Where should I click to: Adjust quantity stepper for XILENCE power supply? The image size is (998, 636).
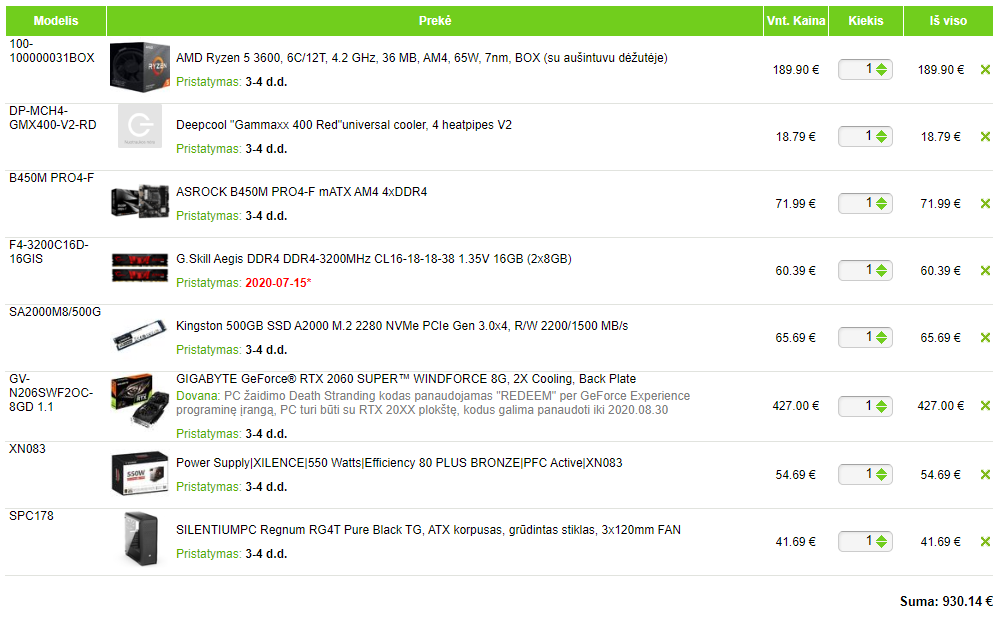coord(882,474)
